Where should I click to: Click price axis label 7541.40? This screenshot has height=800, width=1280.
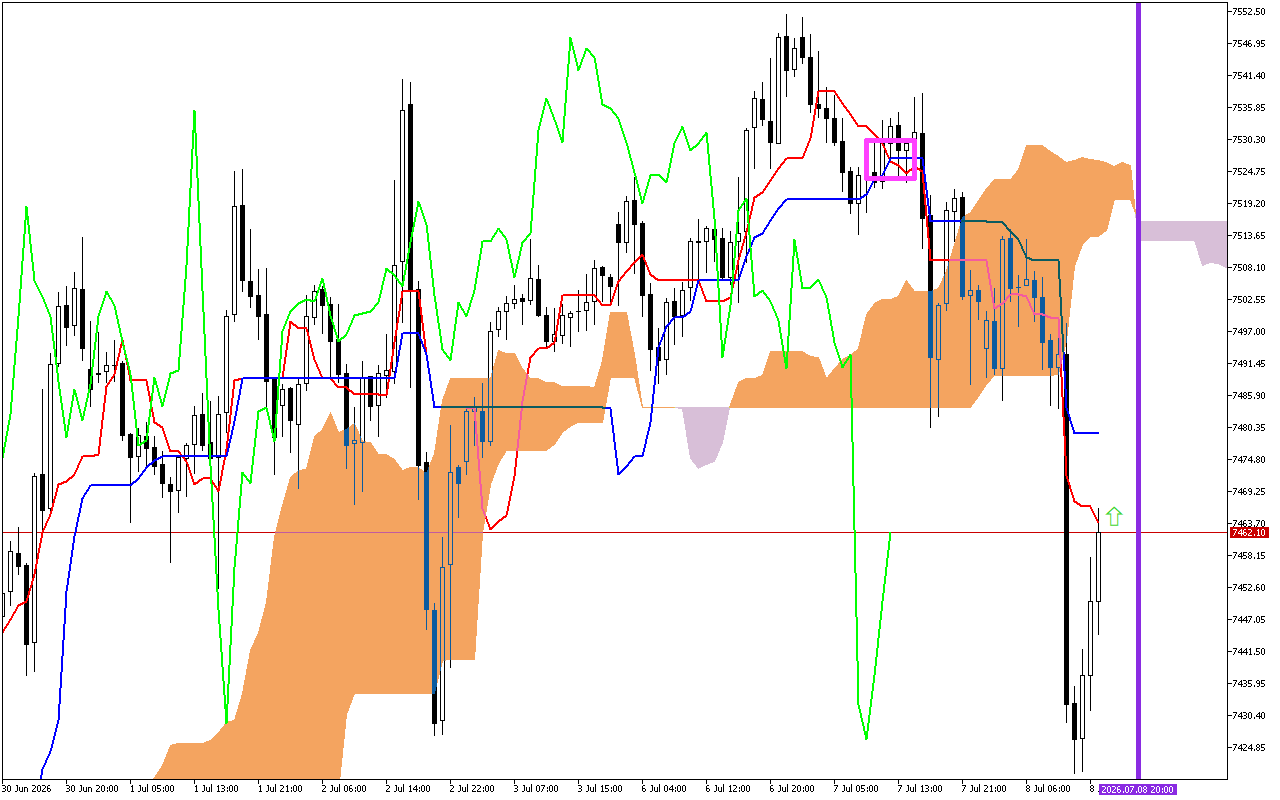coord(1248,76)
